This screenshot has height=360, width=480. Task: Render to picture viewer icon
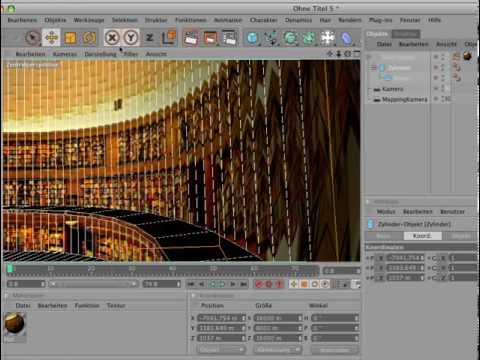210,38
